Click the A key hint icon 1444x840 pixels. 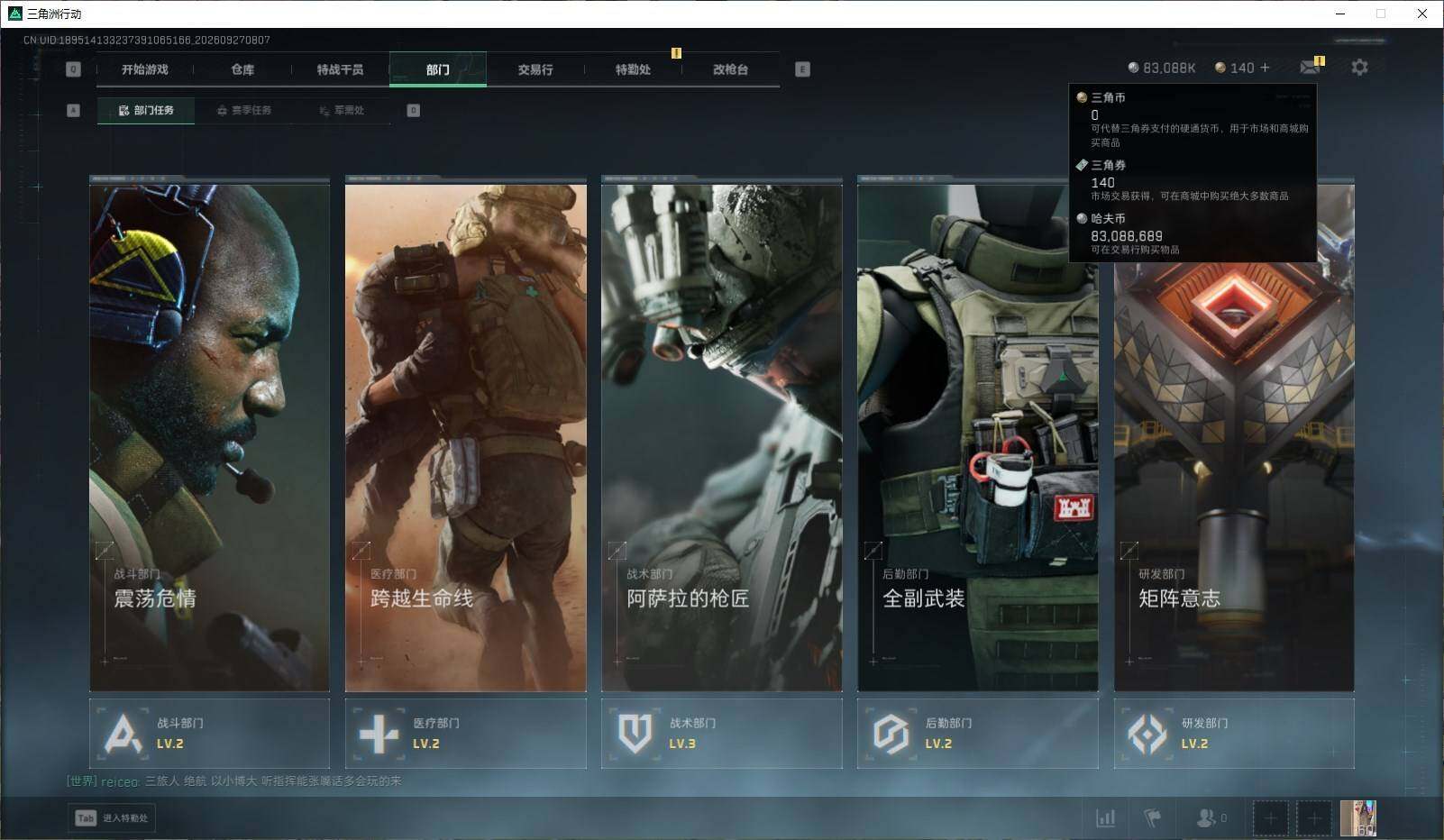coord(73,110)
